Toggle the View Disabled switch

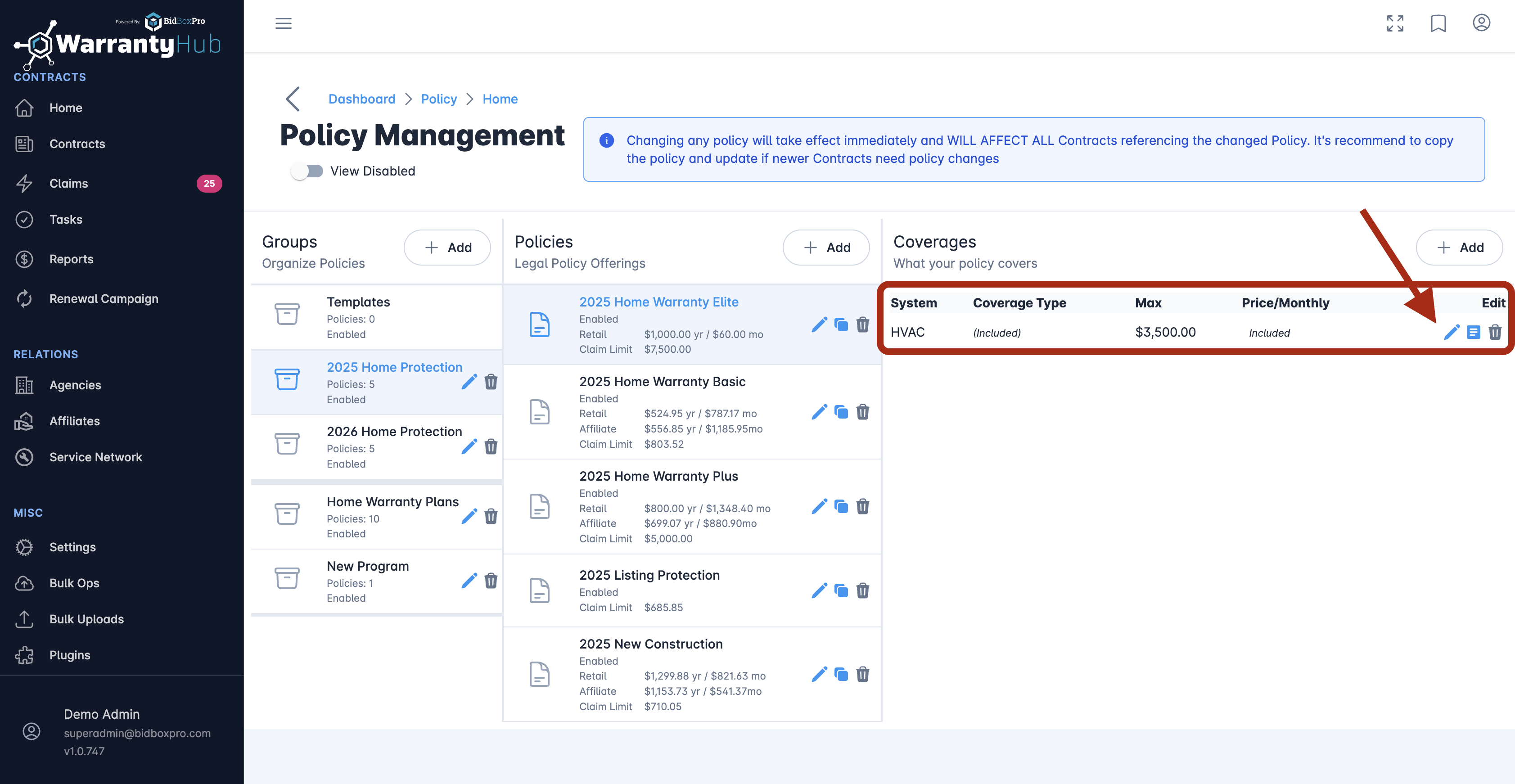(307, 171)
